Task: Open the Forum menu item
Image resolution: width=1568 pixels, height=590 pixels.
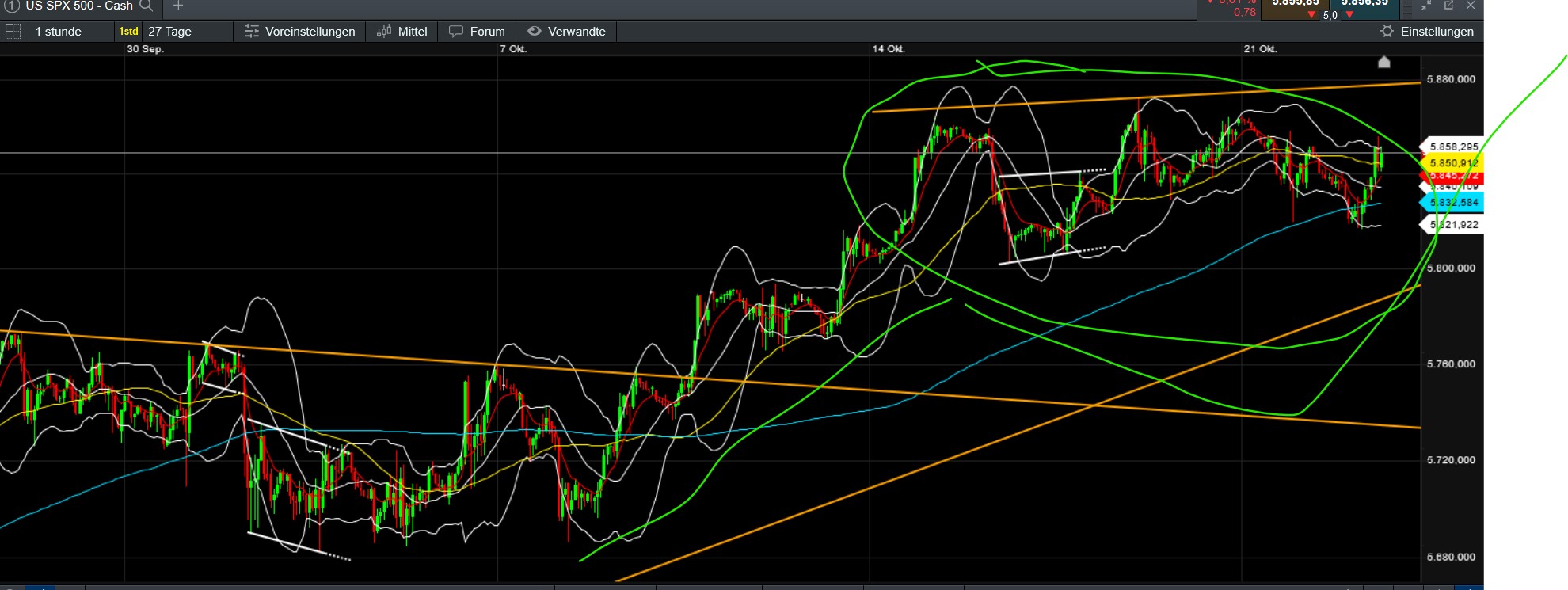Action: [x=477, y=32]
